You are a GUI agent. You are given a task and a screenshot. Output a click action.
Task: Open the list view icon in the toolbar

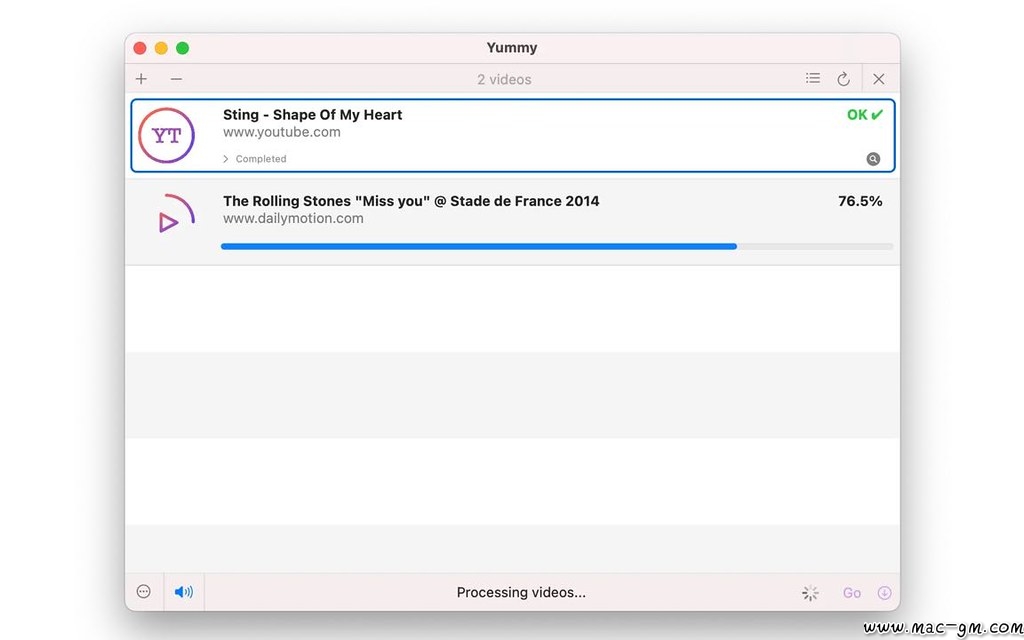812,78
